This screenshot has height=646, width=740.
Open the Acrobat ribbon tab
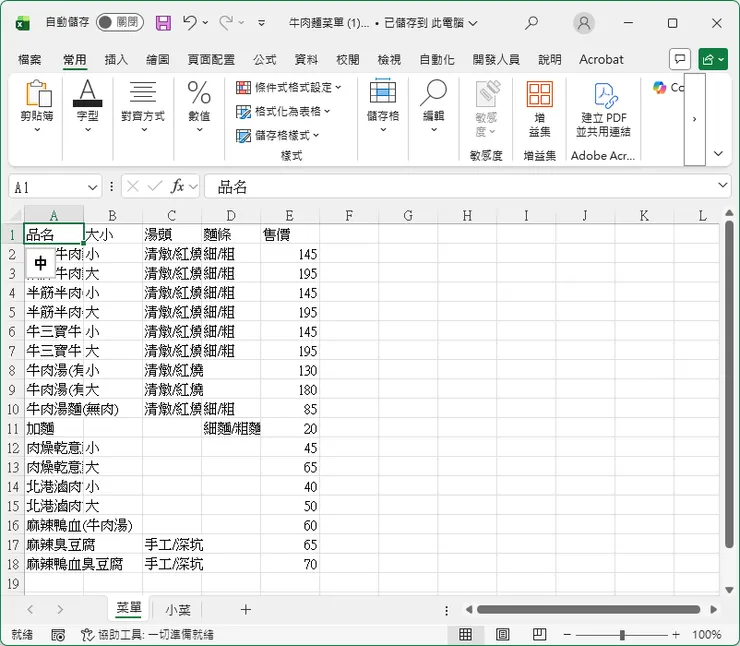coord(601,59)
